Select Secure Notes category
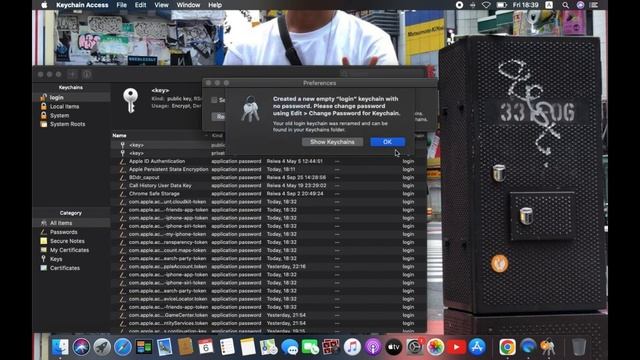This screenshot has width=640, height=360. [71, 241]
